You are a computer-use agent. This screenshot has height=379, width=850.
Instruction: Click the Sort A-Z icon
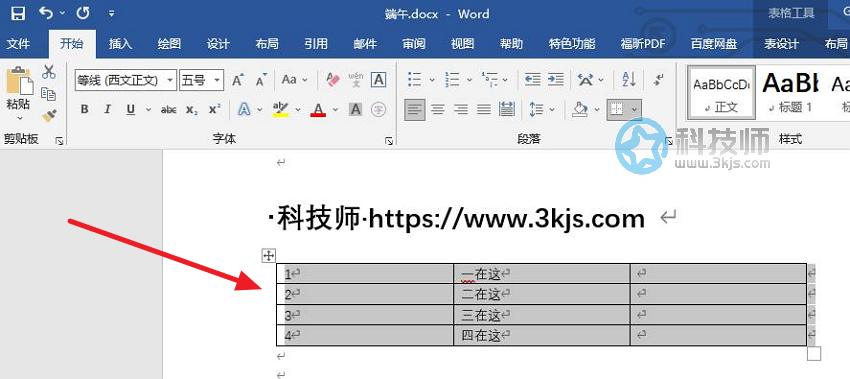(629, 80)
